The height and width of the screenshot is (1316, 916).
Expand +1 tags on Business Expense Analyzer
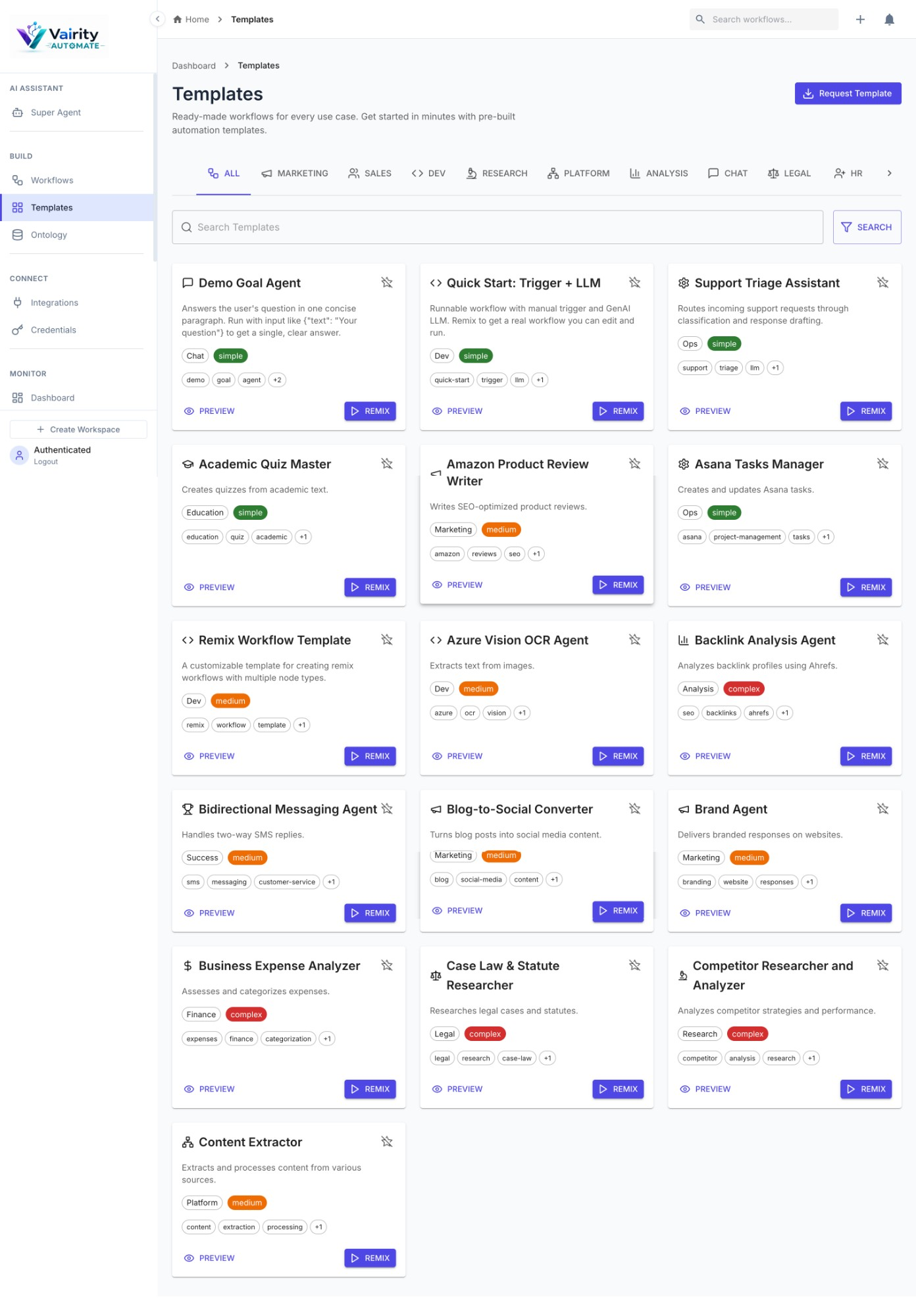pyautogui.click(x=327, y=1039)
